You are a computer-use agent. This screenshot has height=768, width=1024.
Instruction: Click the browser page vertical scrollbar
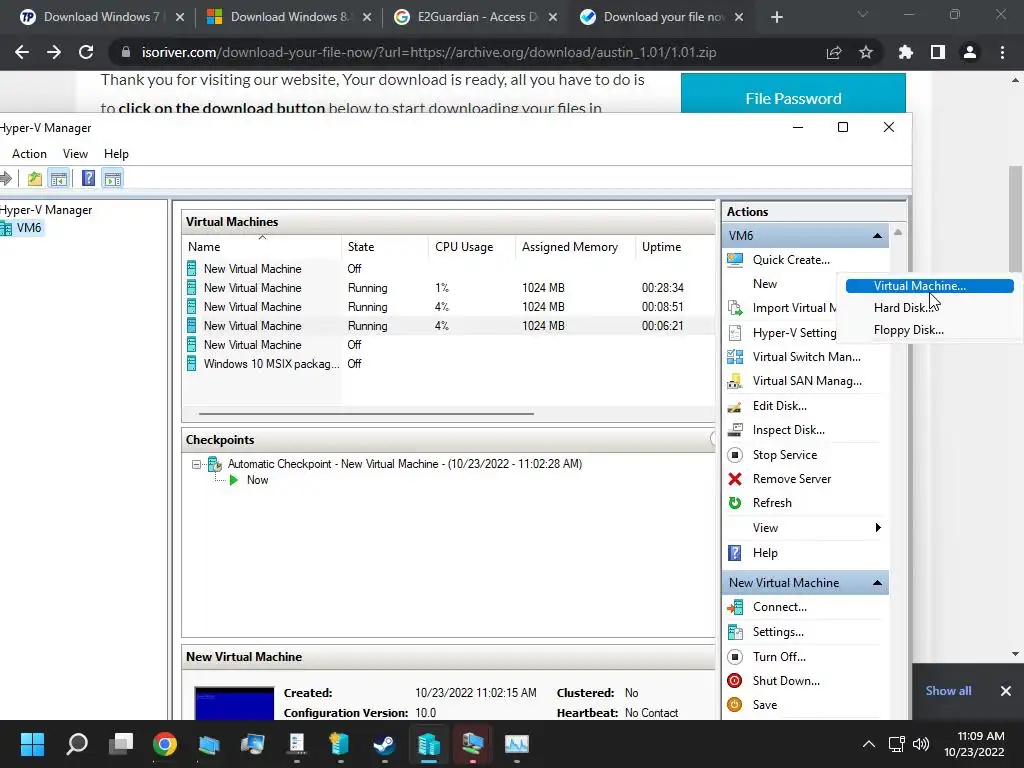click(x=1015, y=218)
